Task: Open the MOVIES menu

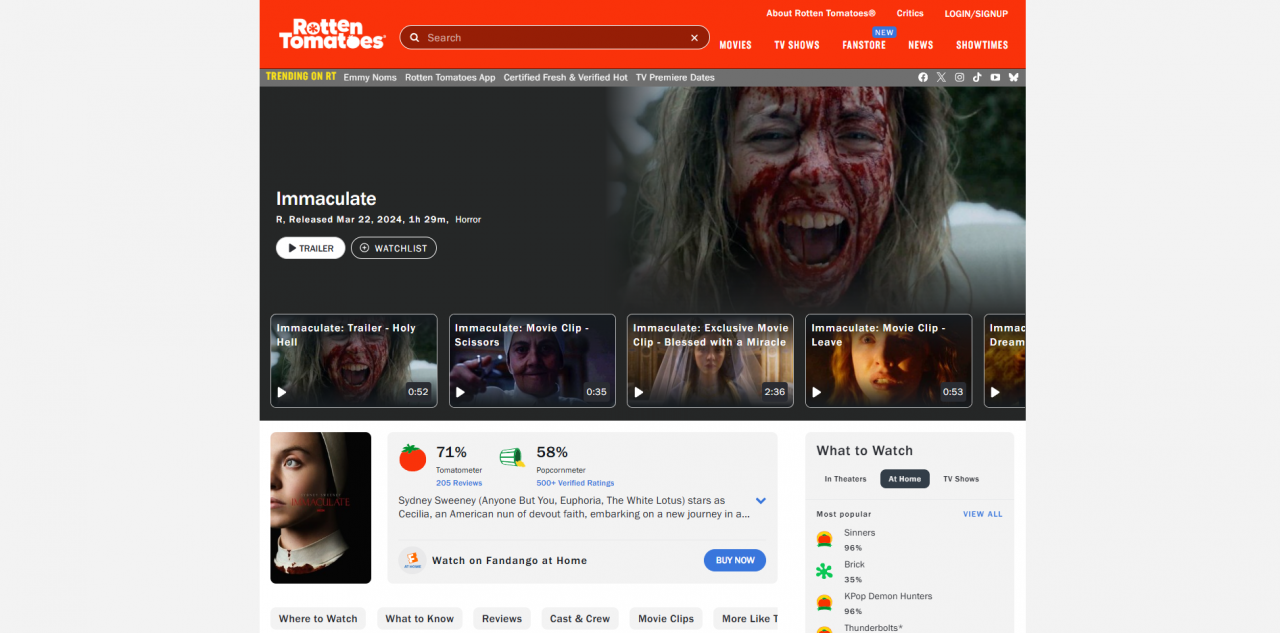Action: point(735,45)
